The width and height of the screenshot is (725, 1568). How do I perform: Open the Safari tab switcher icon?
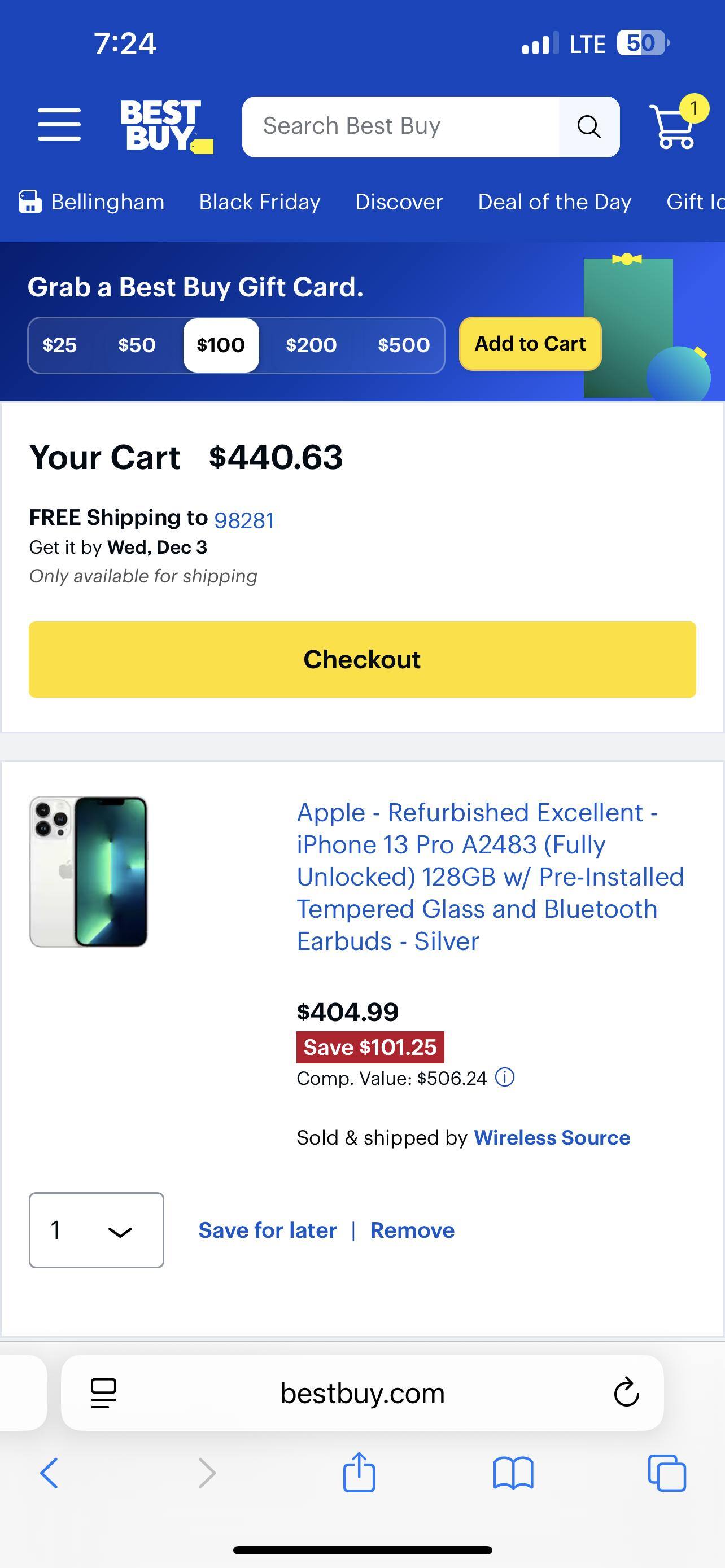668,1473
